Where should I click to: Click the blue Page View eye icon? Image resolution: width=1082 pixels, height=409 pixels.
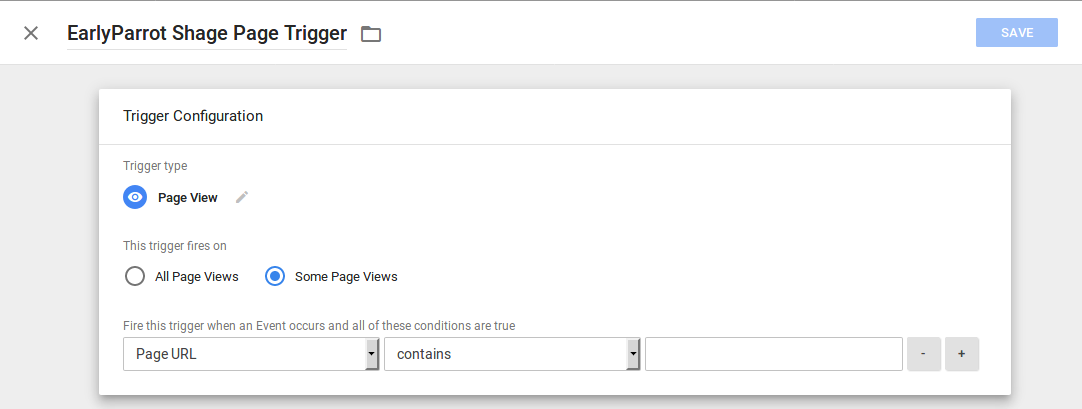[135, 197]
